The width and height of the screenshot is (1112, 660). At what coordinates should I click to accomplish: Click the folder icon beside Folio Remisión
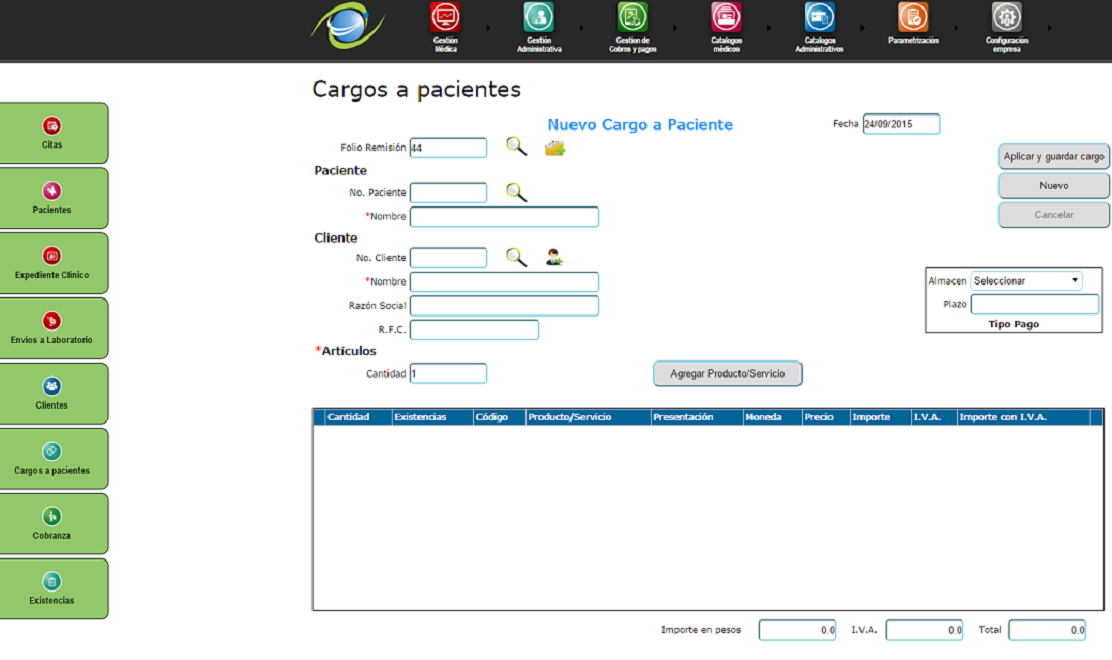tap(555, 149)
